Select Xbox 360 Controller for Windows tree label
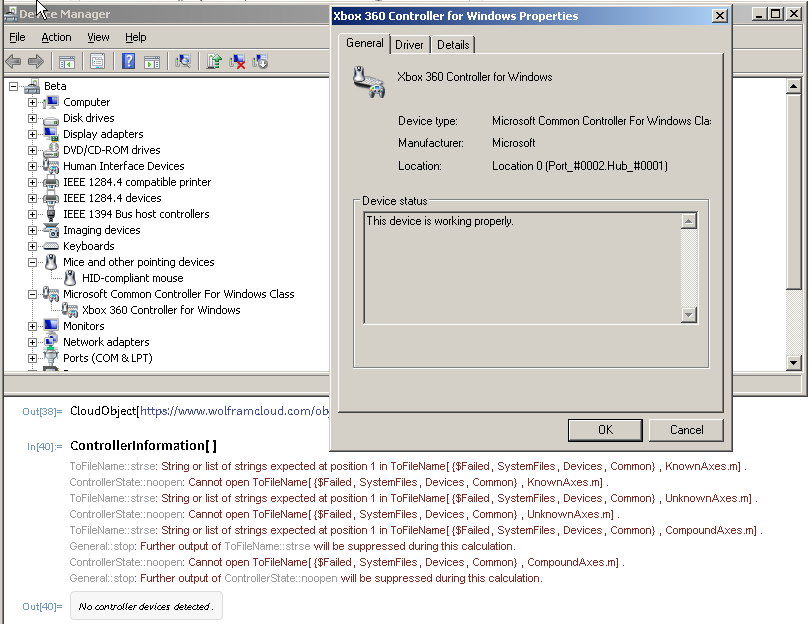 point(161,310)
